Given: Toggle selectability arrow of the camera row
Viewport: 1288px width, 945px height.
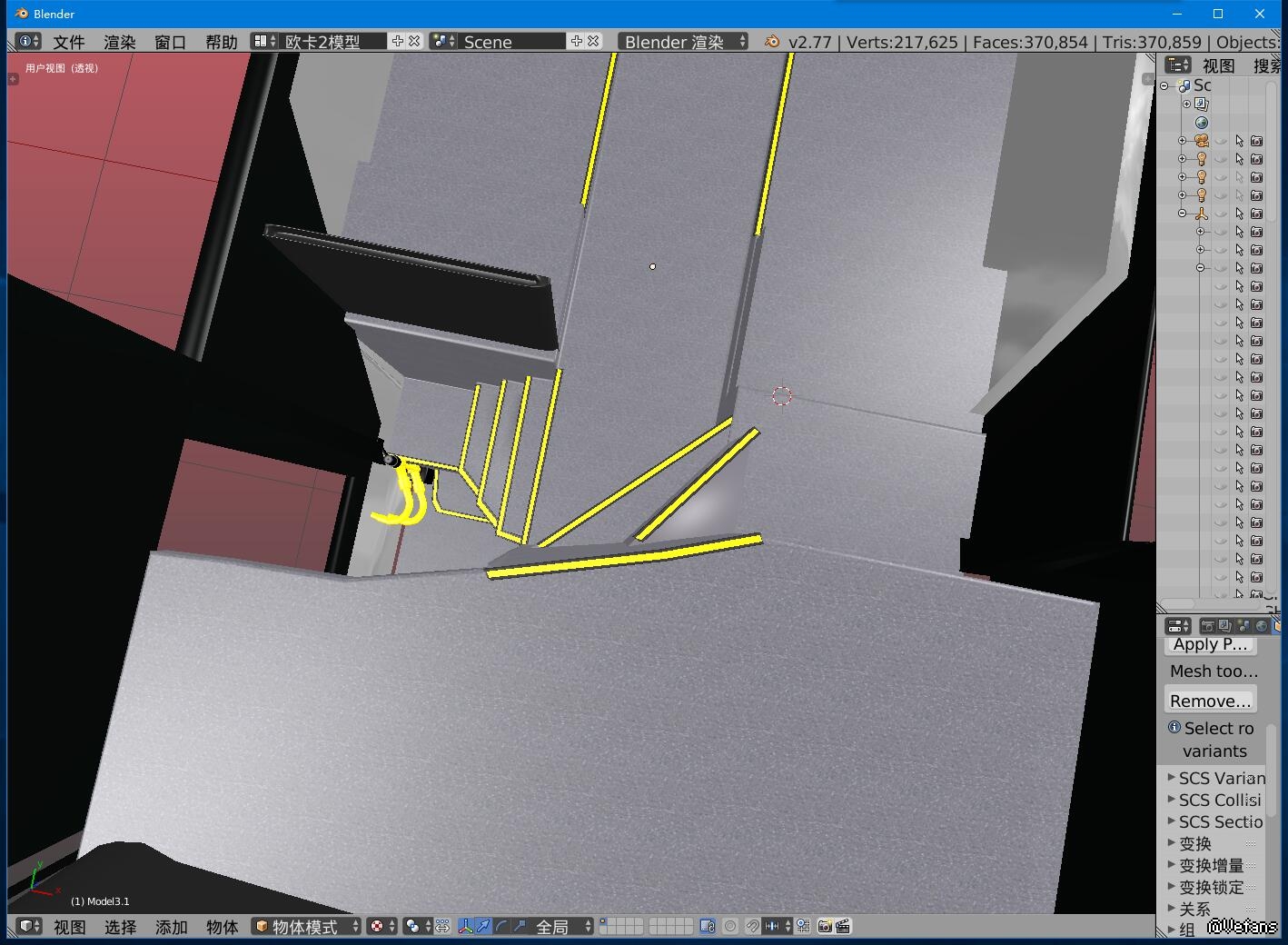Looking at the screenshot, I should pyautogui.click(x=1239, y=141).
